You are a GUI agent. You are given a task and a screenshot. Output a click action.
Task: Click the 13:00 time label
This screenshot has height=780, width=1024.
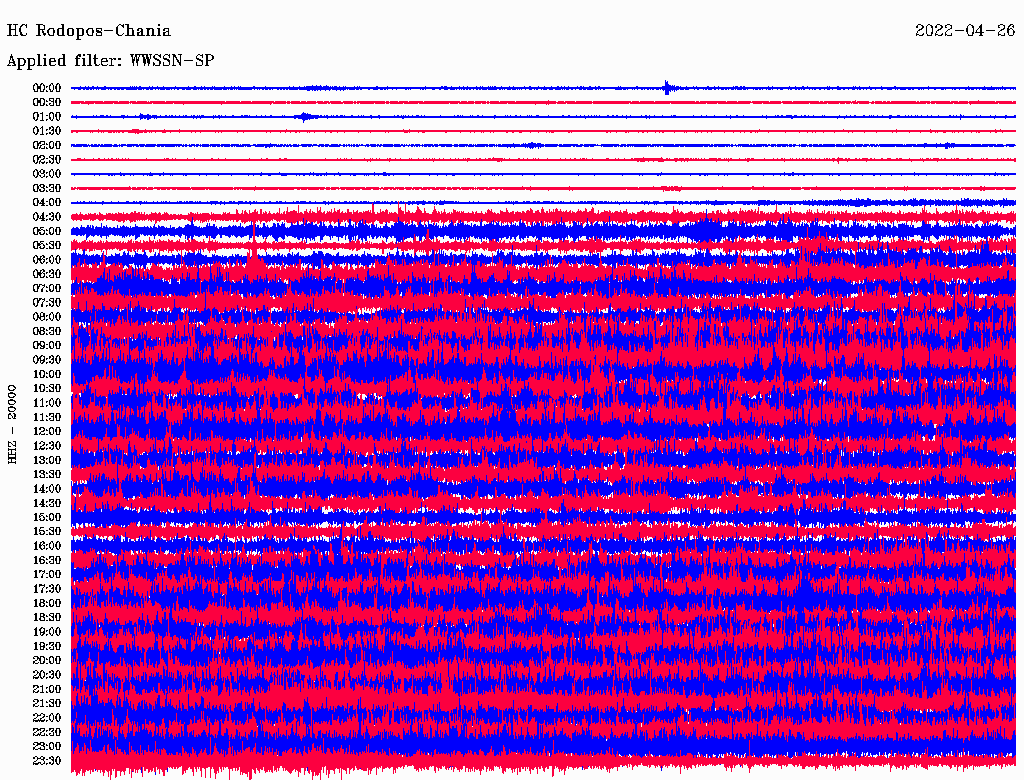[47, 461]
